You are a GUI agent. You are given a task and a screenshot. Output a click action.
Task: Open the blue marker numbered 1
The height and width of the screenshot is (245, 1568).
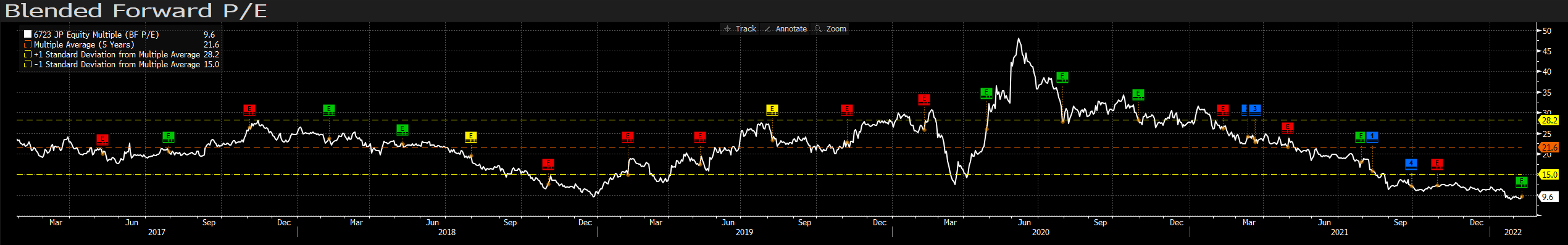[1372, 137]
